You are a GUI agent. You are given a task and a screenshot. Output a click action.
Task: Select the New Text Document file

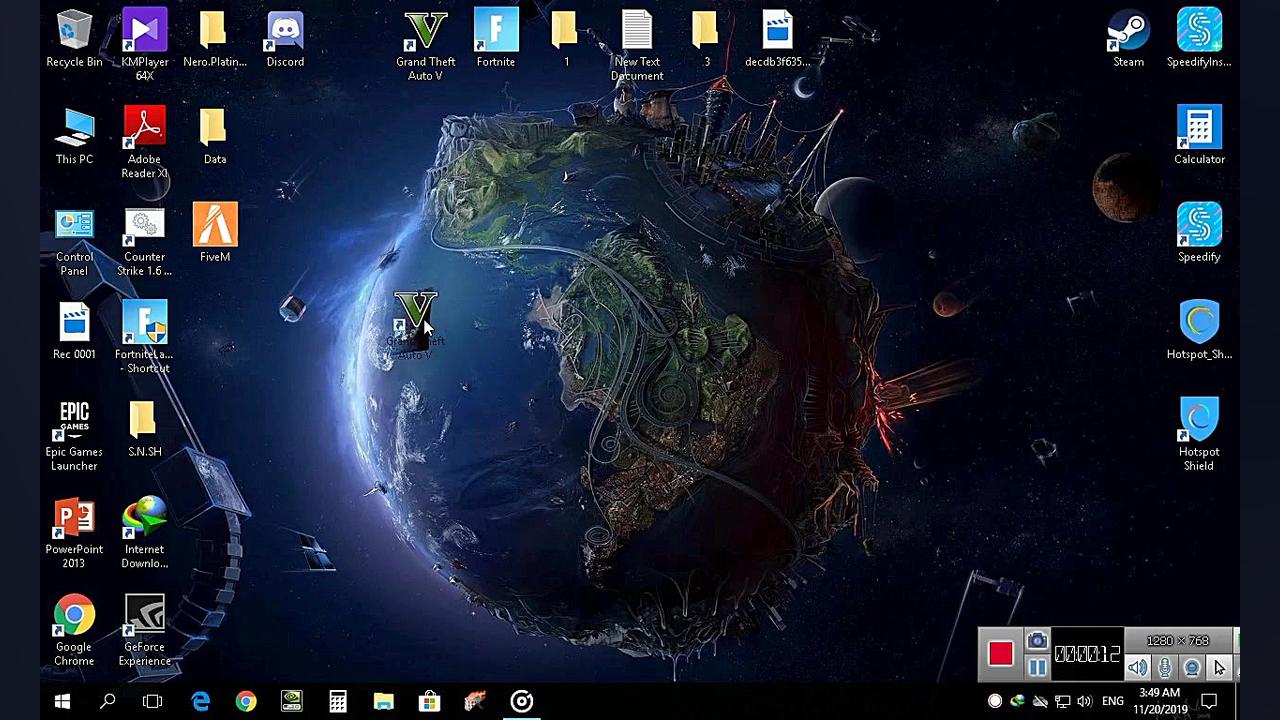tap(637, 45)
